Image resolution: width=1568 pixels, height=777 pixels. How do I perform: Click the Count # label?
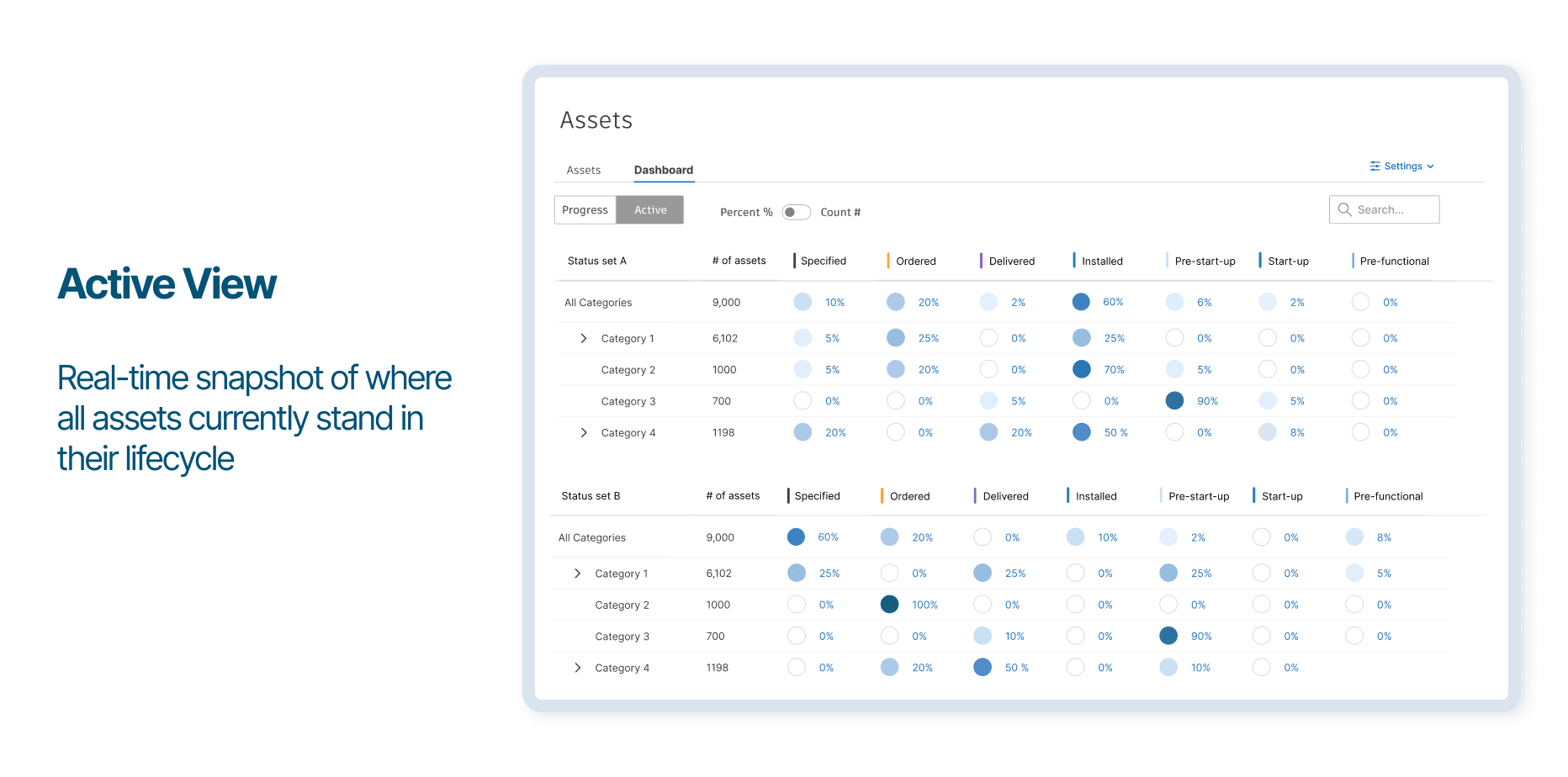coord(840,212)
